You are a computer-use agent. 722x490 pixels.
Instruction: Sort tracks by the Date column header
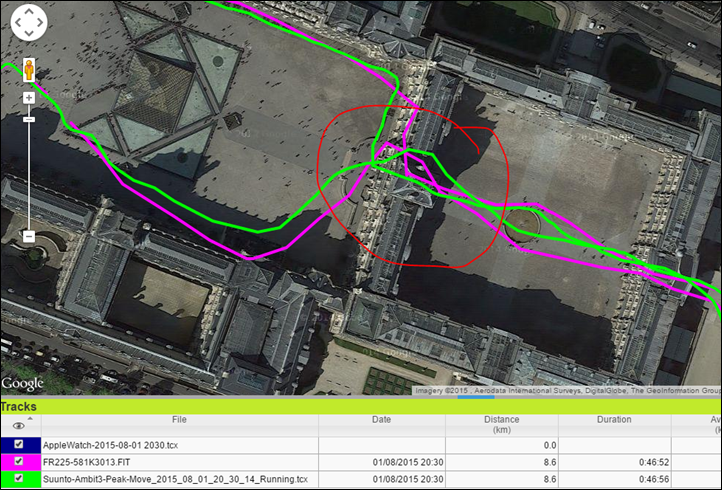[381, 420]
